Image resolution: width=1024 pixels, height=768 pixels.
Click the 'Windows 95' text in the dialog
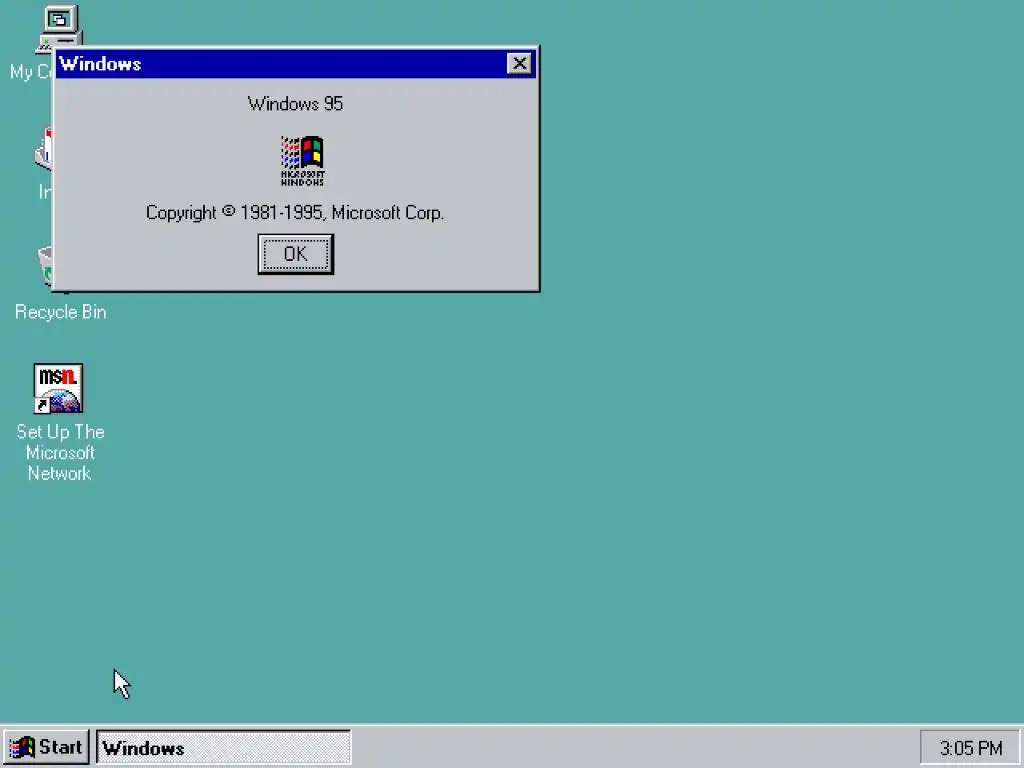[x=295, y=104]
